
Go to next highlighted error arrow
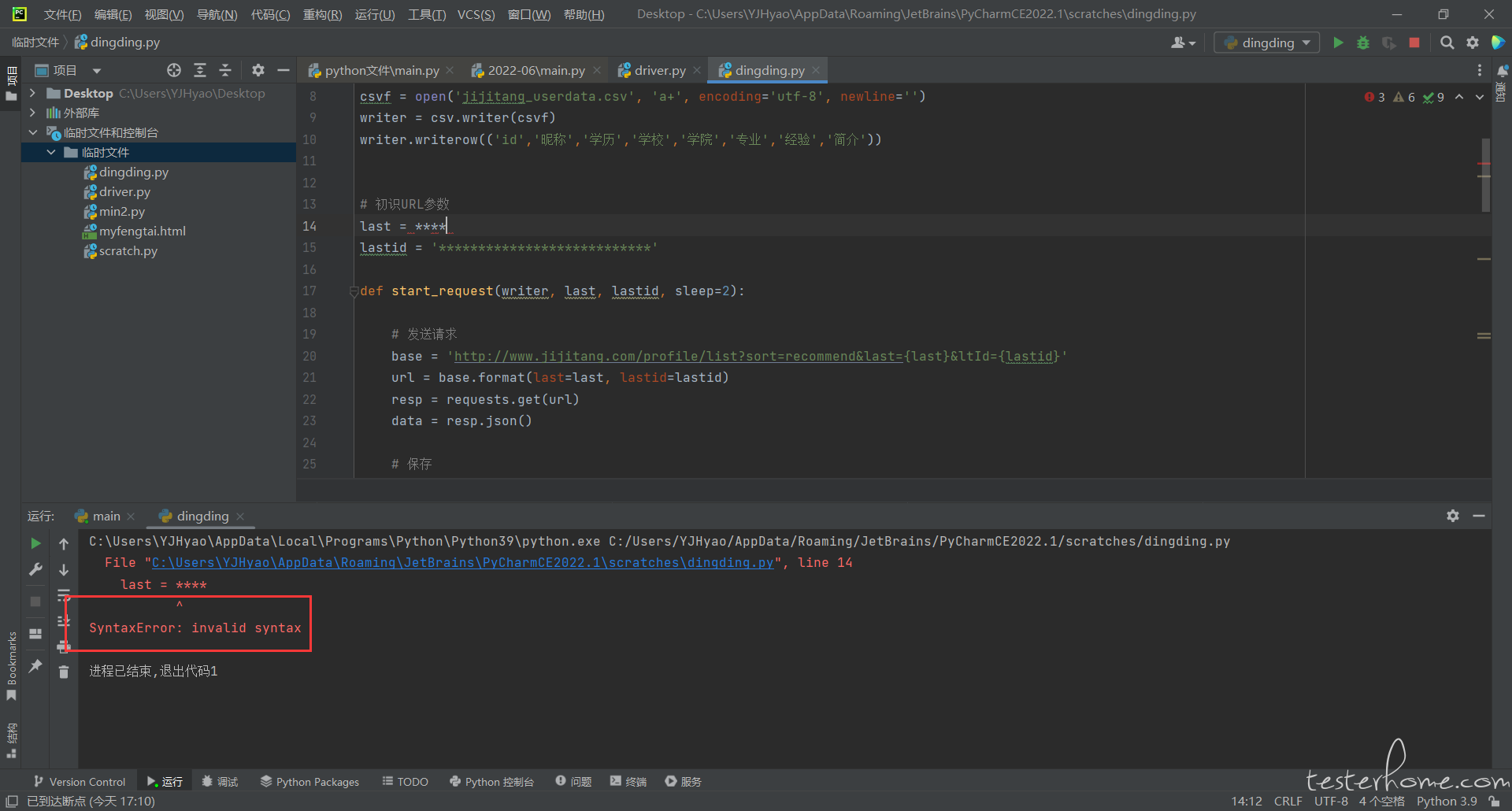pyautogui.click(x=1480, y=97)
